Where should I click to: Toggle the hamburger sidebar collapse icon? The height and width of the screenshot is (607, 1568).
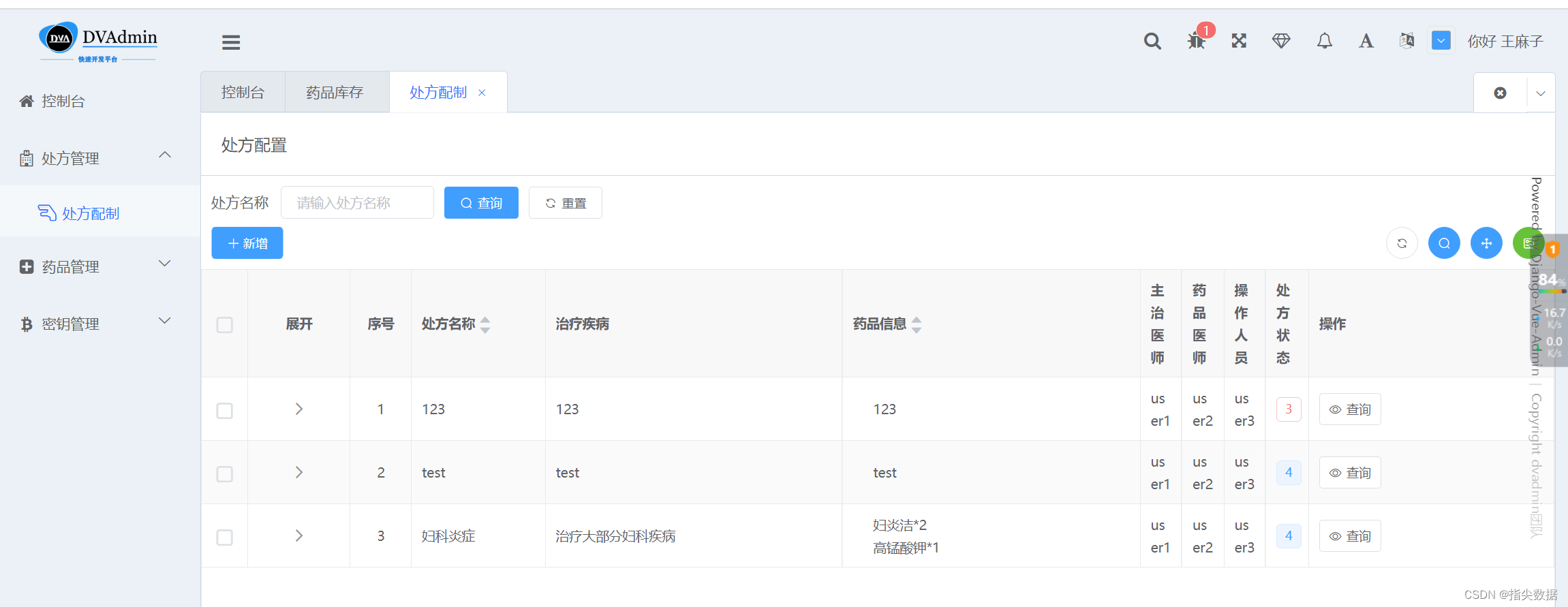point(231,42)
